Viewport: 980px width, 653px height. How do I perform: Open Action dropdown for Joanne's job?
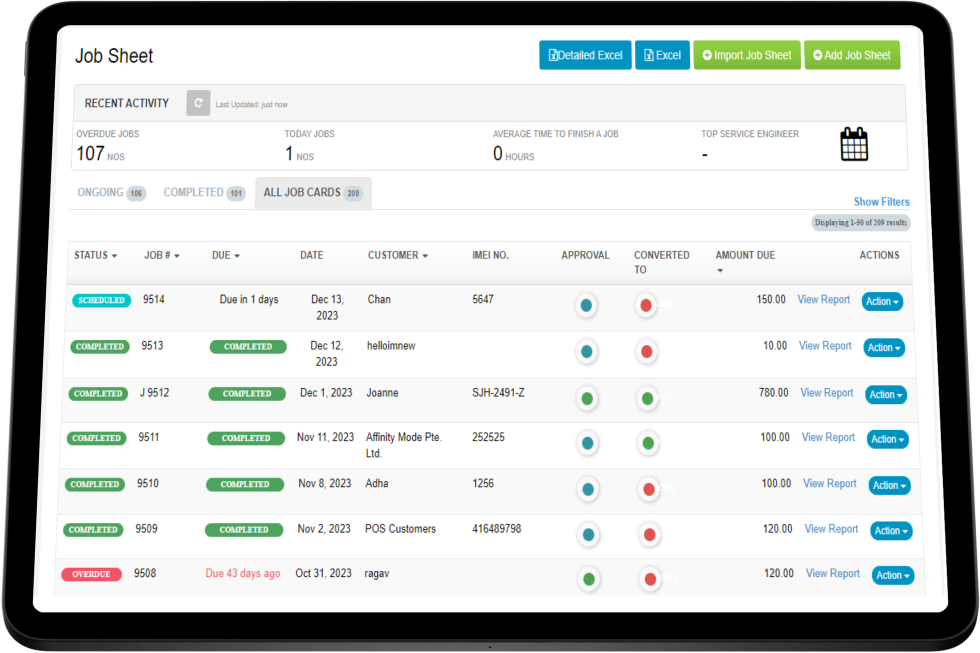click(x=886, y=394)
